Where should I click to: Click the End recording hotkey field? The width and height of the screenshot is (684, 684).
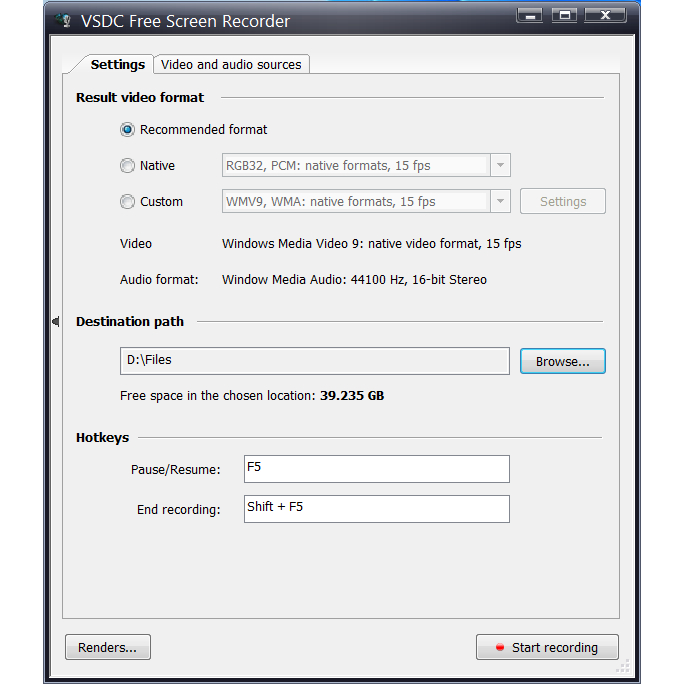(376, 509)
